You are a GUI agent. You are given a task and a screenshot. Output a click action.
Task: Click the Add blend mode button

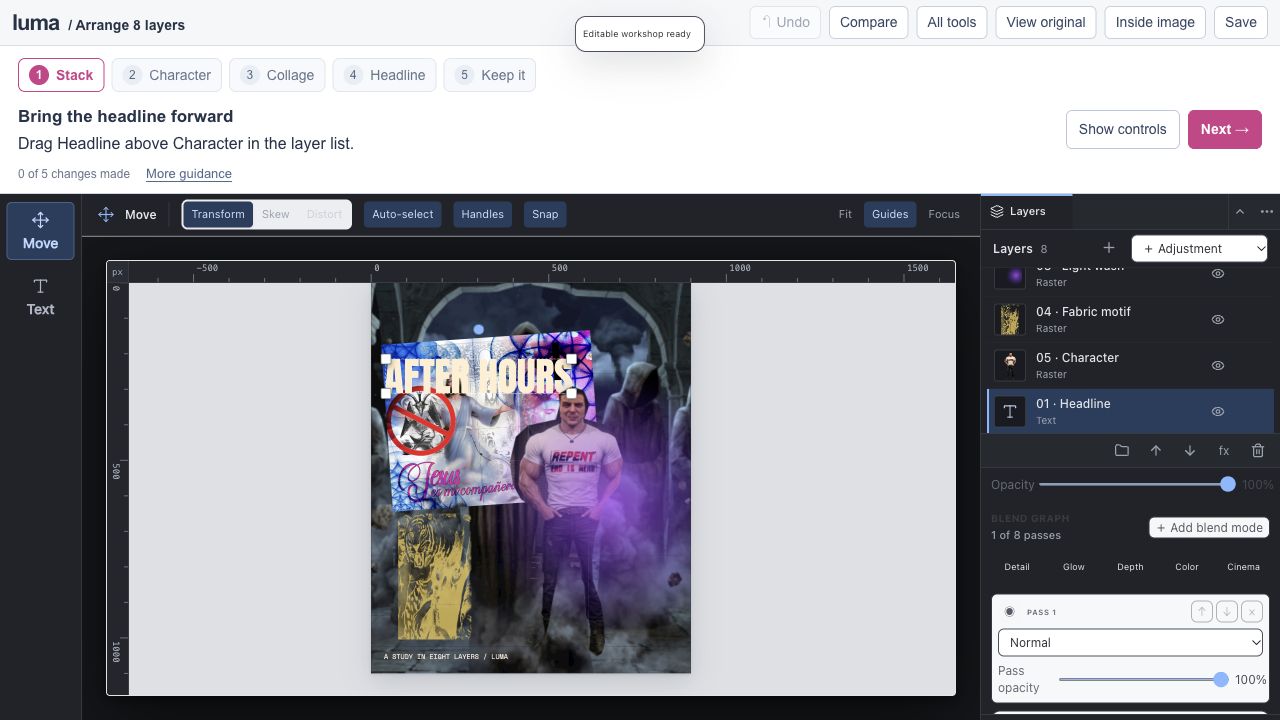tap(1209, 528)
